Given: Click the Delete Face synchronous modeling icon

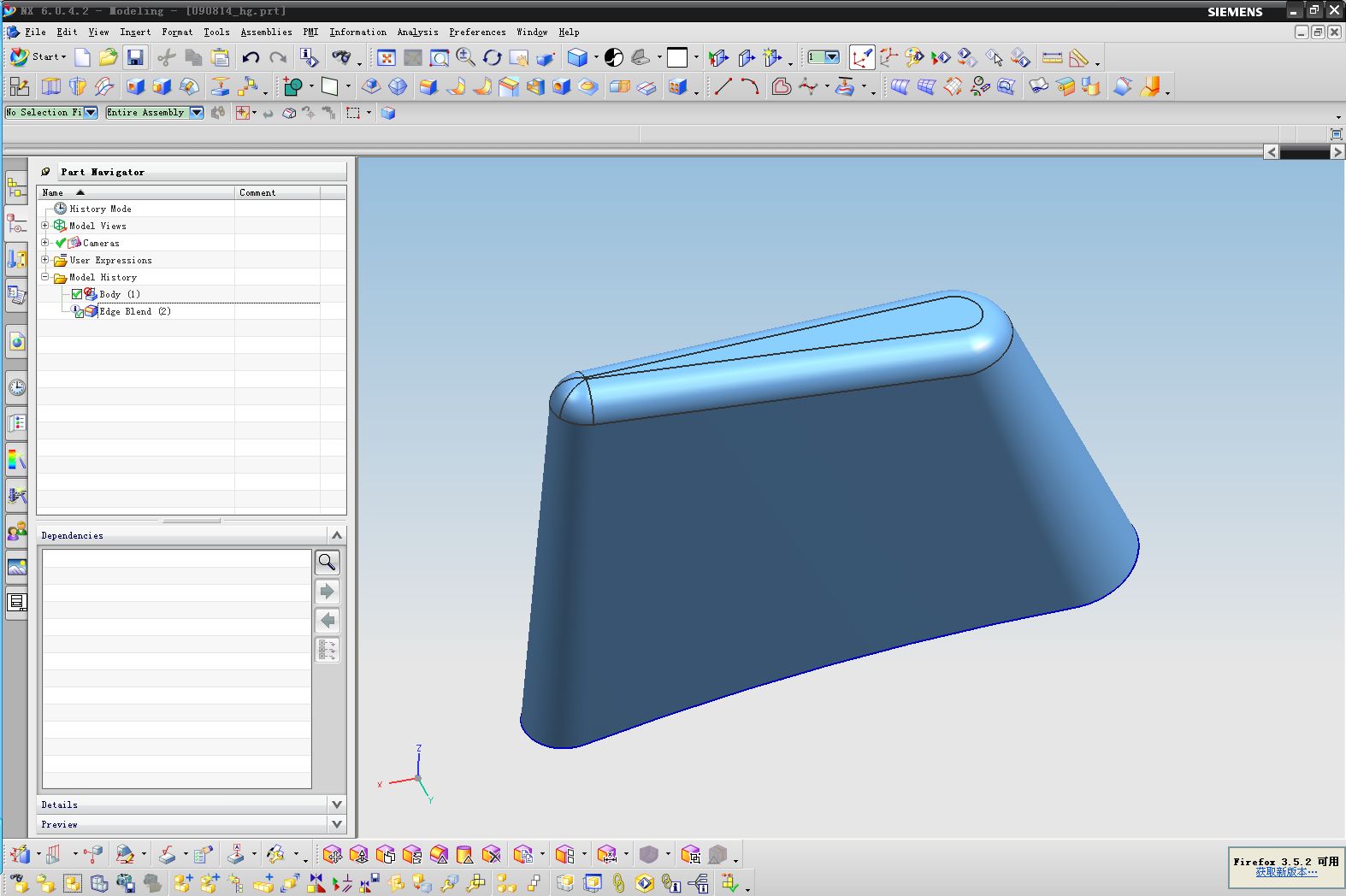Looking at the screenshot, I should [x=492, y=854].
